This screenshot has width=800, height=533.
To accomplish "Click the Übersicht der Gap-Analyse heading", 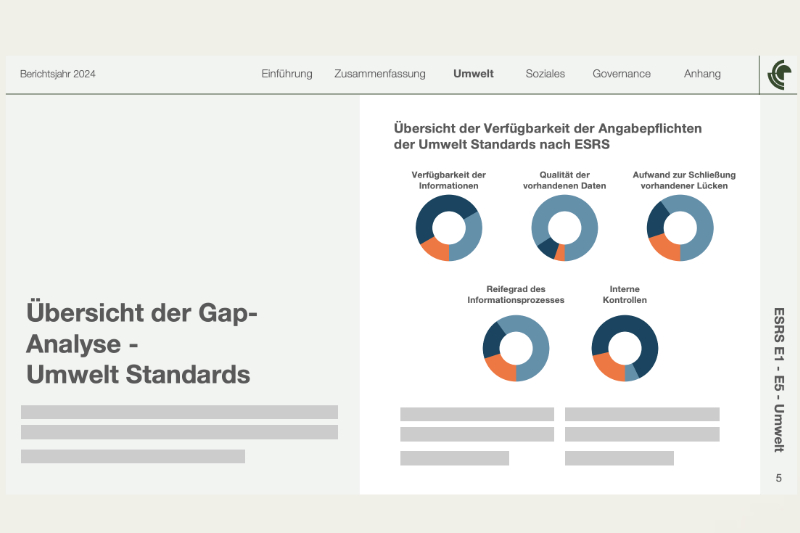I will [x=142, y=343].
